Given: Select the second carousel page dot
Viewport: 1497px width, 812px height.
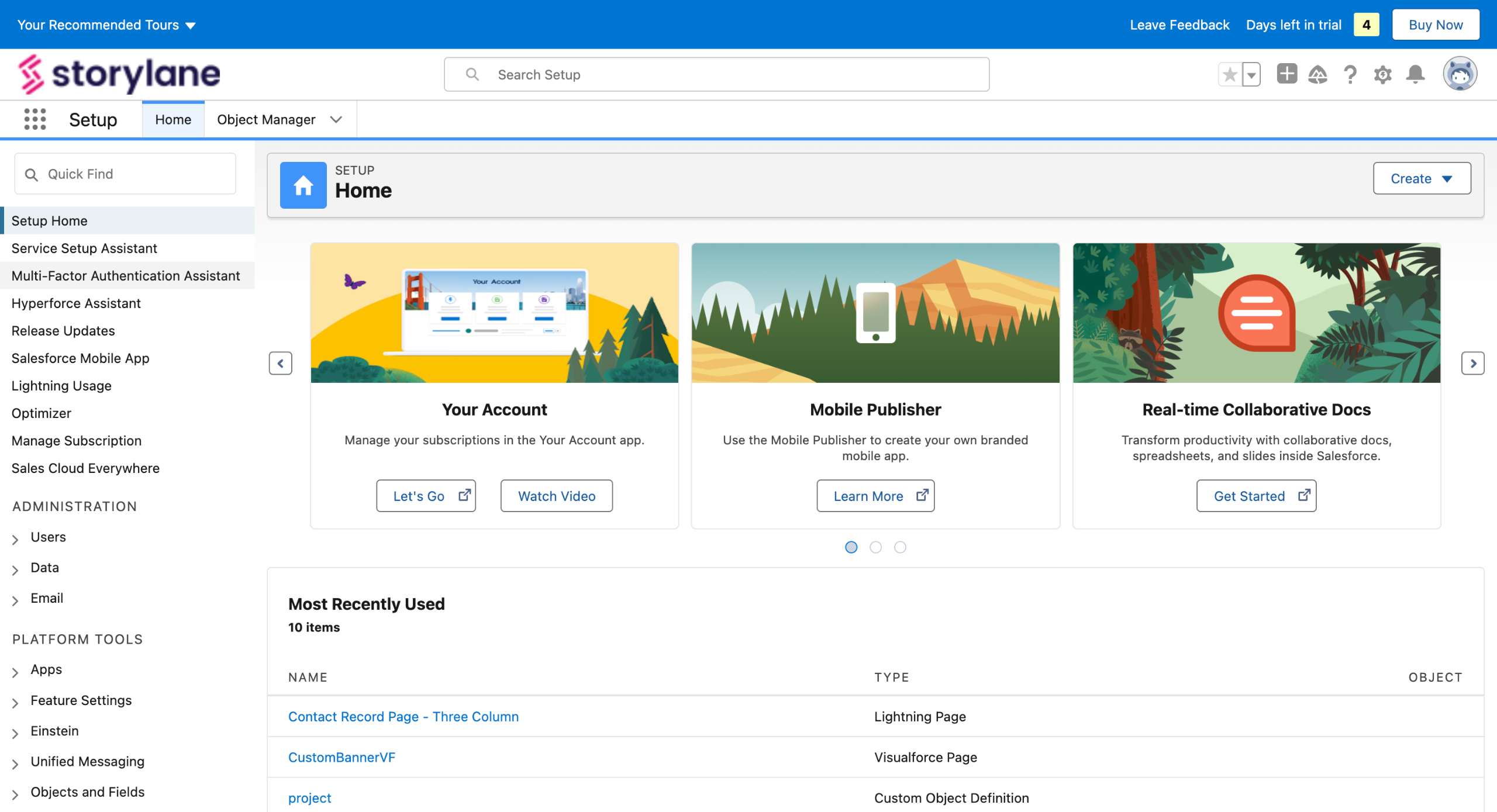Looking at the screenshot, I should [875, 547].
